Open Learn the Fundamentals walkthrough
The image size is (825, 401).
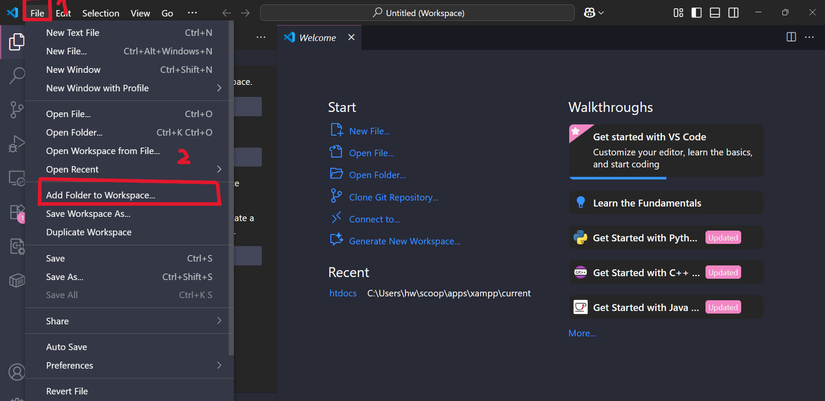[666, 203]
